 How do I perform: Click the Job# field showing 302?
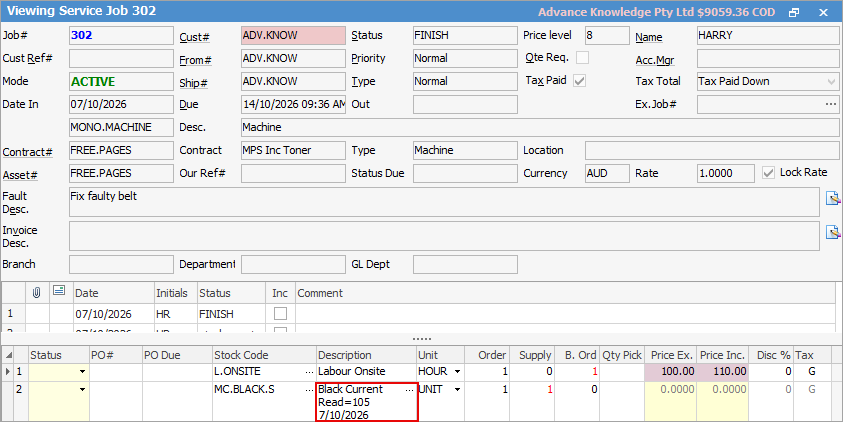pyautogui.click(x=122, y=35)
